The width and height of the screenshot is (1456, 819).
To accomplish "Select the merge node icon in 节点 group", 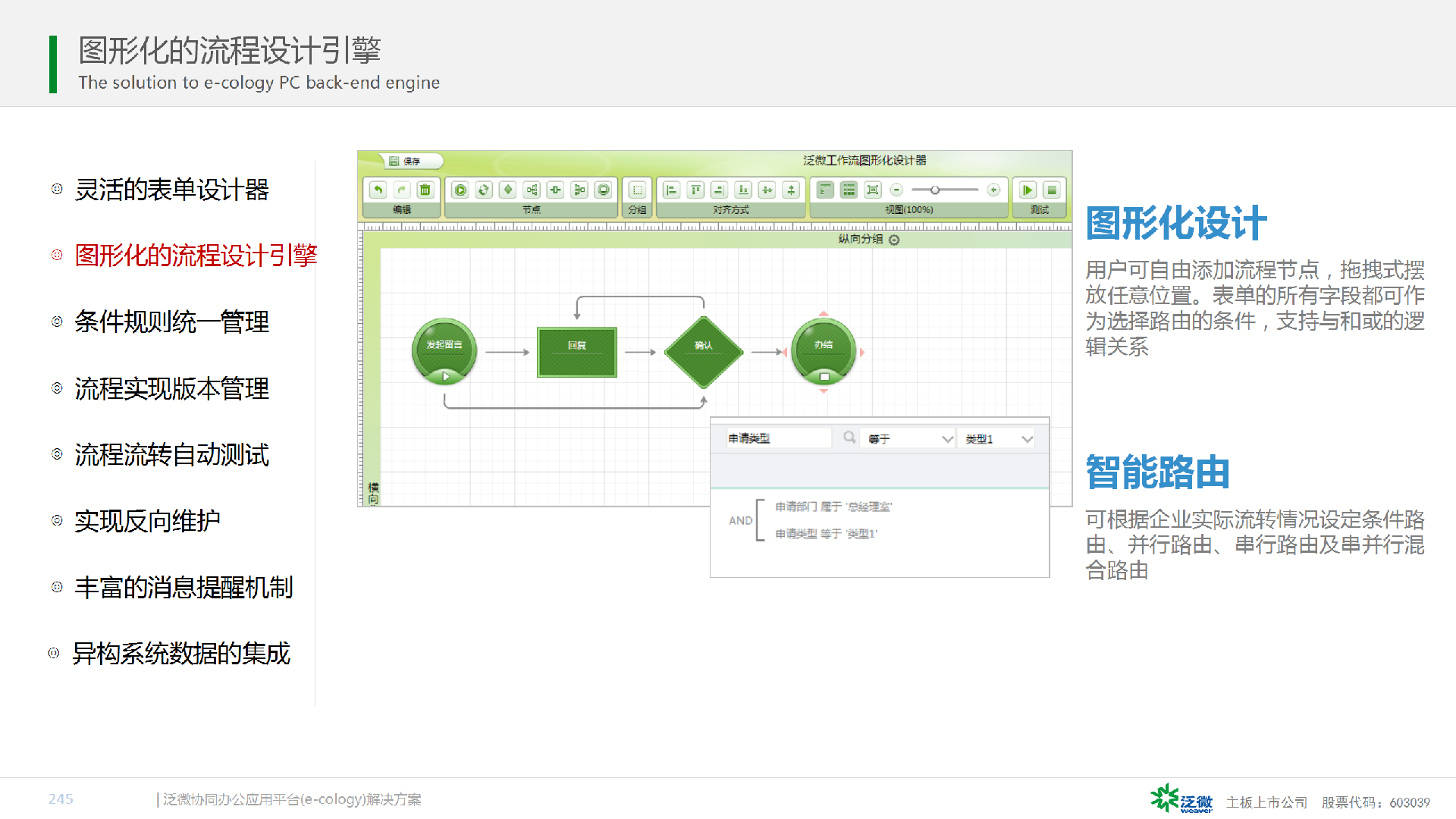I will click(x=556, y=190).
